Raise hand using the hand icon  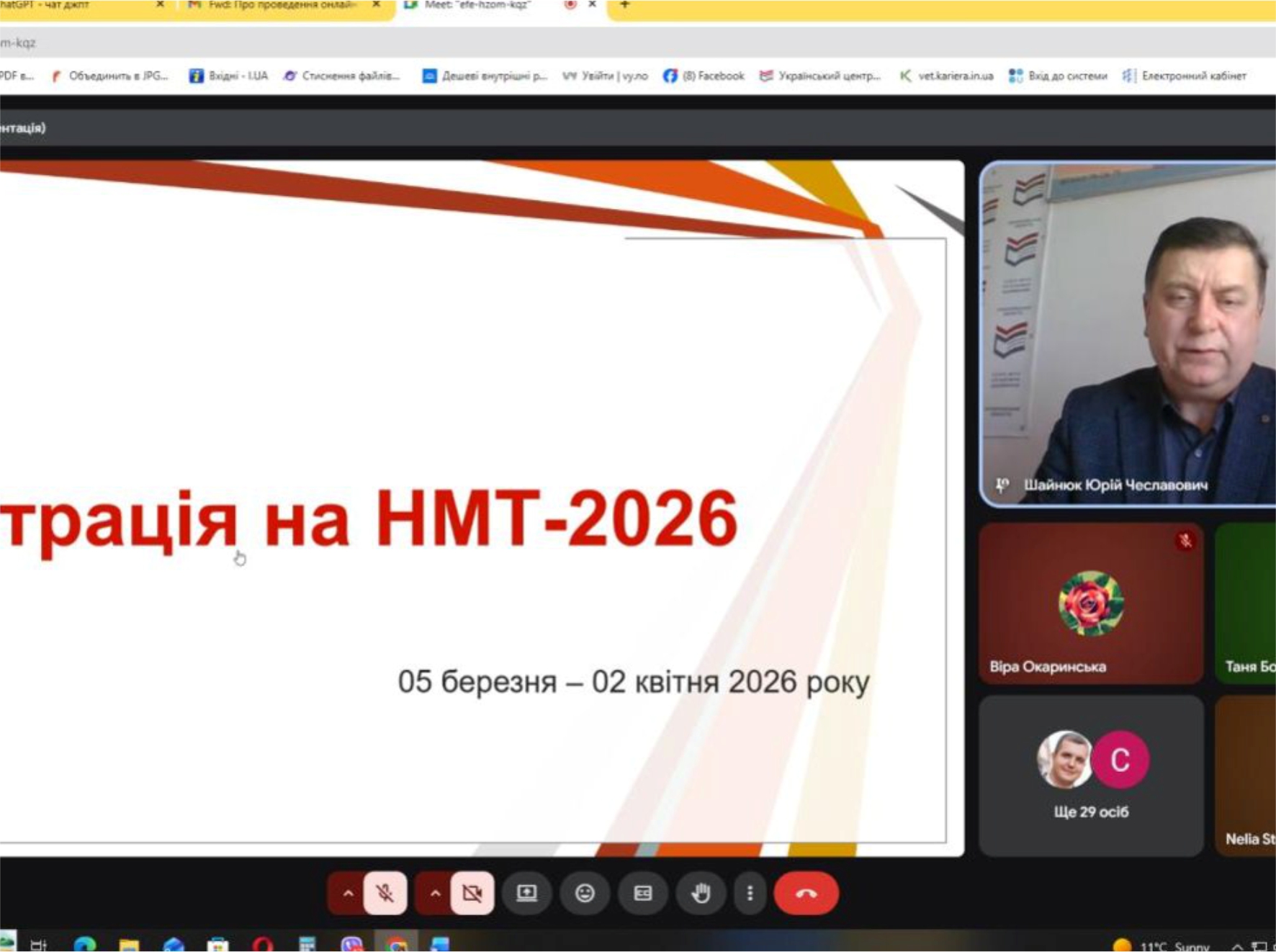coord(700,894)
